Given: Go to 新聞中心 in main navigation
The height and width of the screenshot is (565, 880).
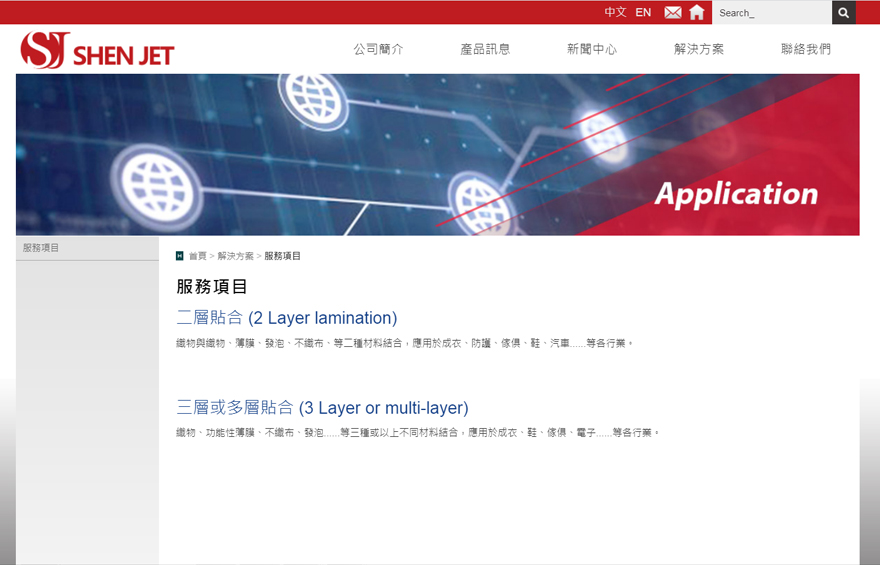Looking at the screenshot, I should tap(592, 49).
